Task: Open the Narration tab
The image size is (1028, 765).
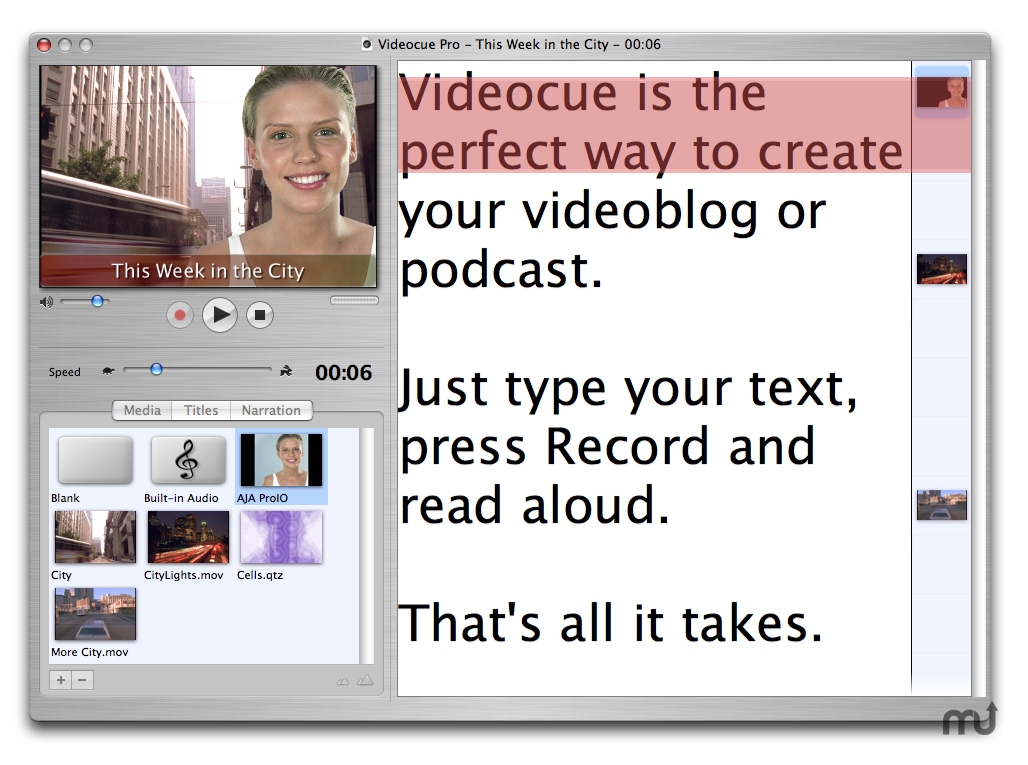Action: (x=271, y=410)
